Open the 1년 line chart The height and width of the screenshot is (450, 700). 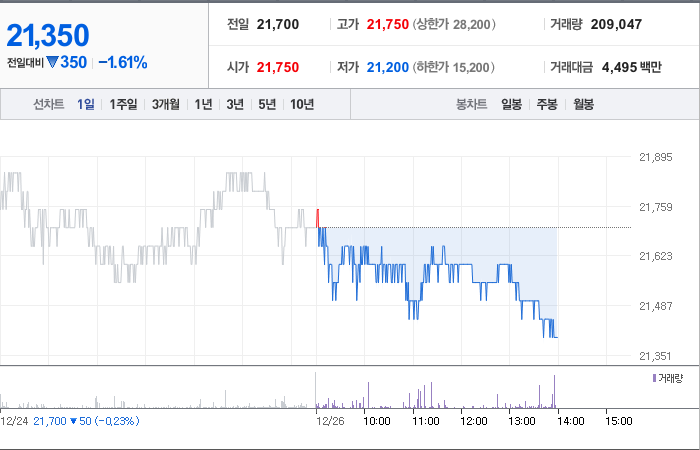coord(203,104)
